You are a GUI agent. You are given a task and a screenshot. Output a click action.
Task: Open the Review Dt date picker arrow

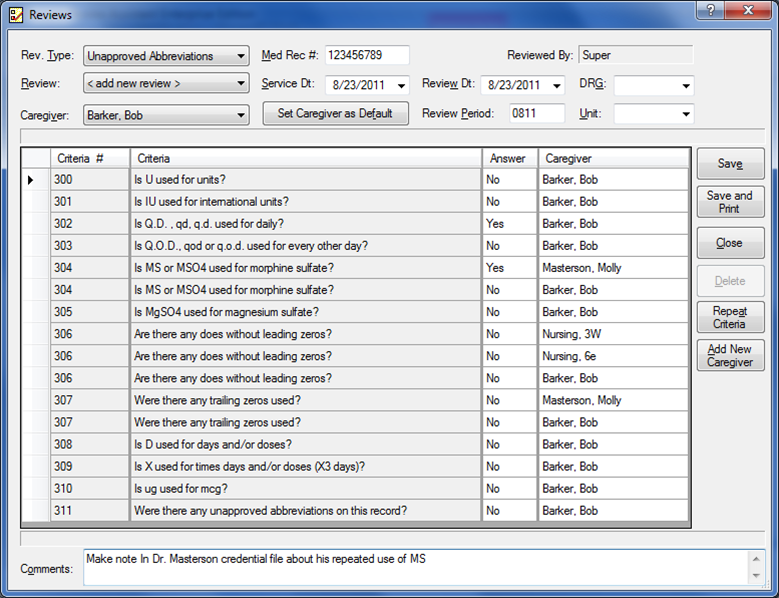[557, 85]
